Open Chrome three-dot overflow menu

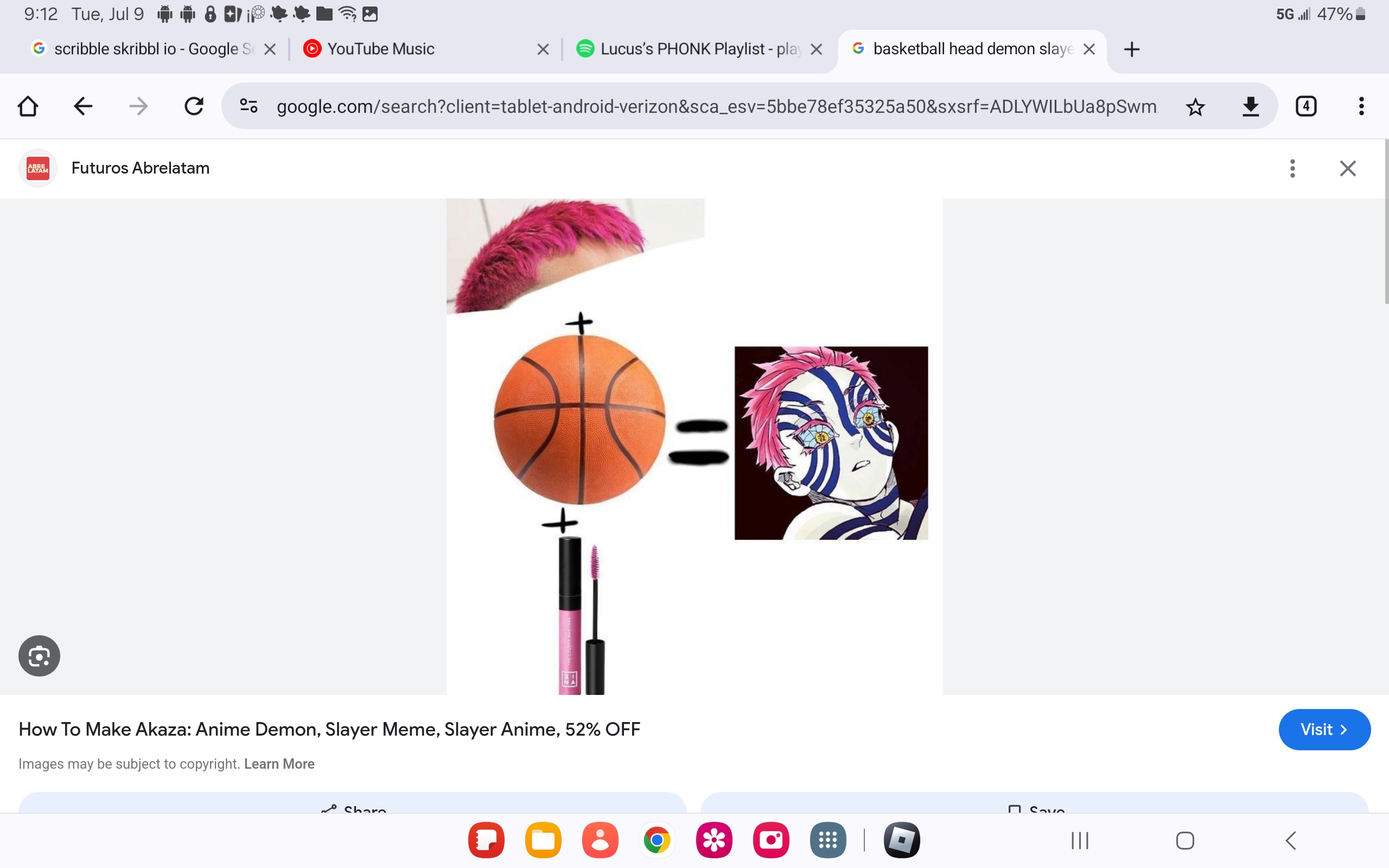click(1361, 106)
